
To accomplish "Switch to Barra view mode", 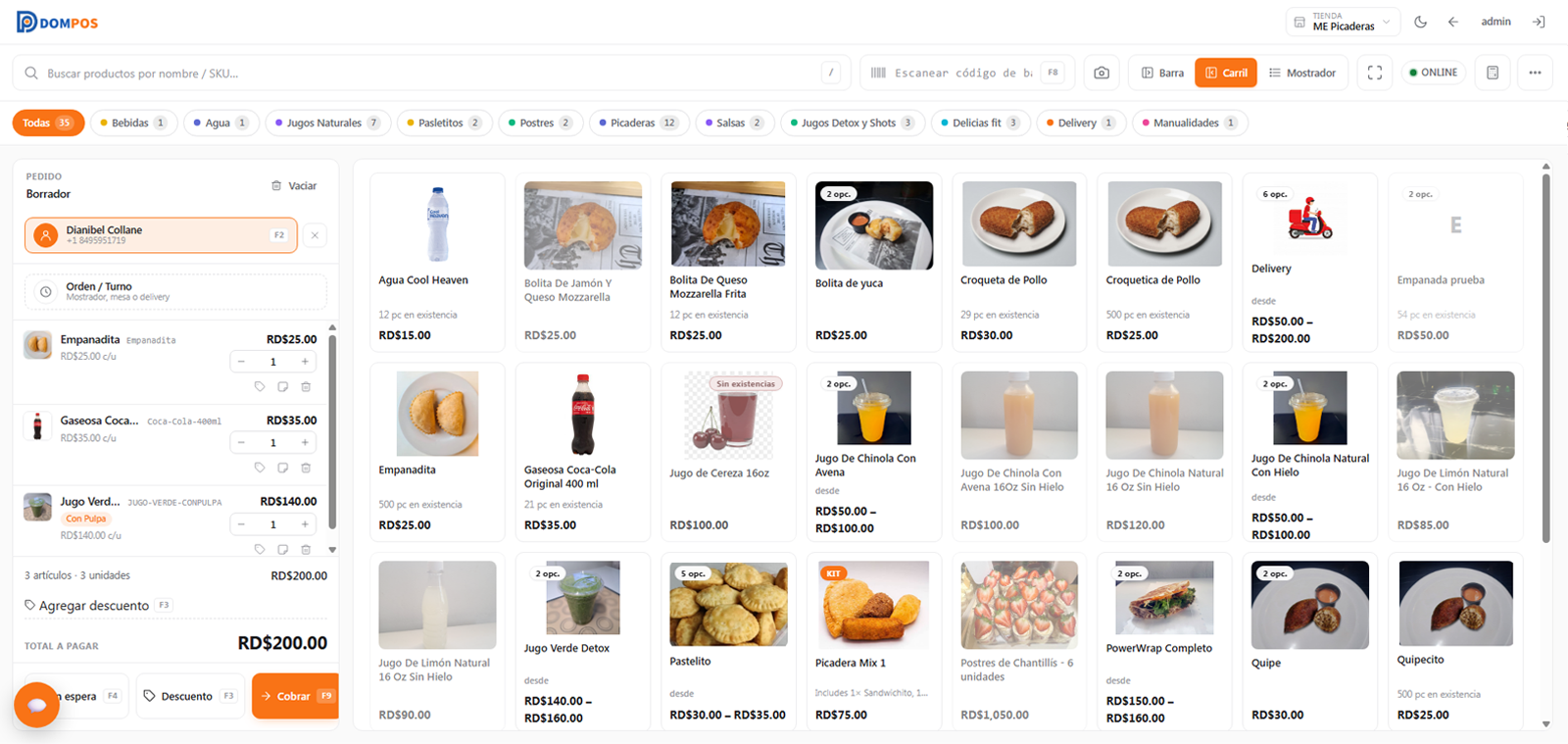I will [1162, 73].
